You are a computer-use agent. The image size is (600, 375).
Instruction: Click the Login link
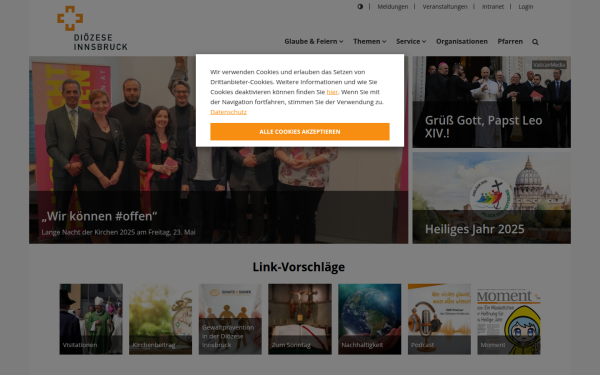pyautogui.click(x=525, y=7)
